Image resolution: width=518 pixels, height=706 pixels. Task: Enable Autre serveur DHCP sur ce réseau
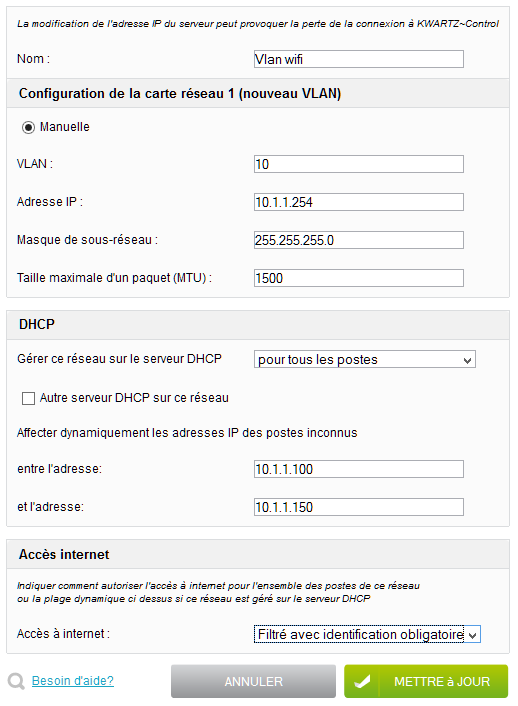28,398
